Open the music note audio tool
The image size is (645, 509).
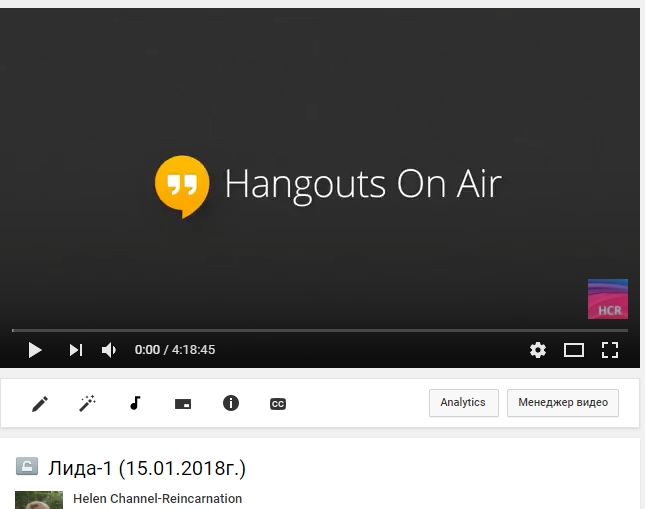[135, 403]
